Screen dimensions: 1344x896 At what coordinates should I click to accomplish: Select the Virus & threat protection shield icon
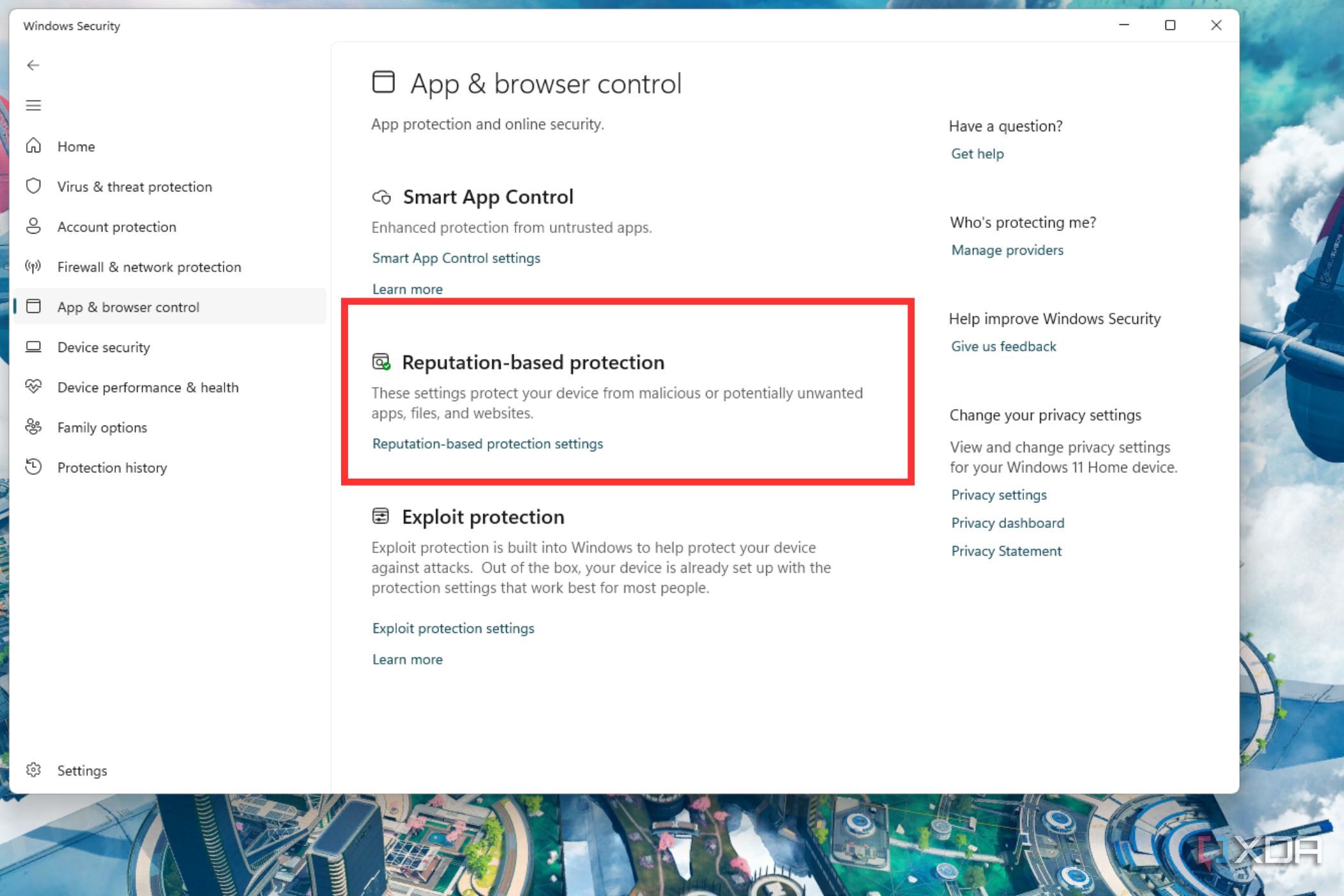point(33,186)
